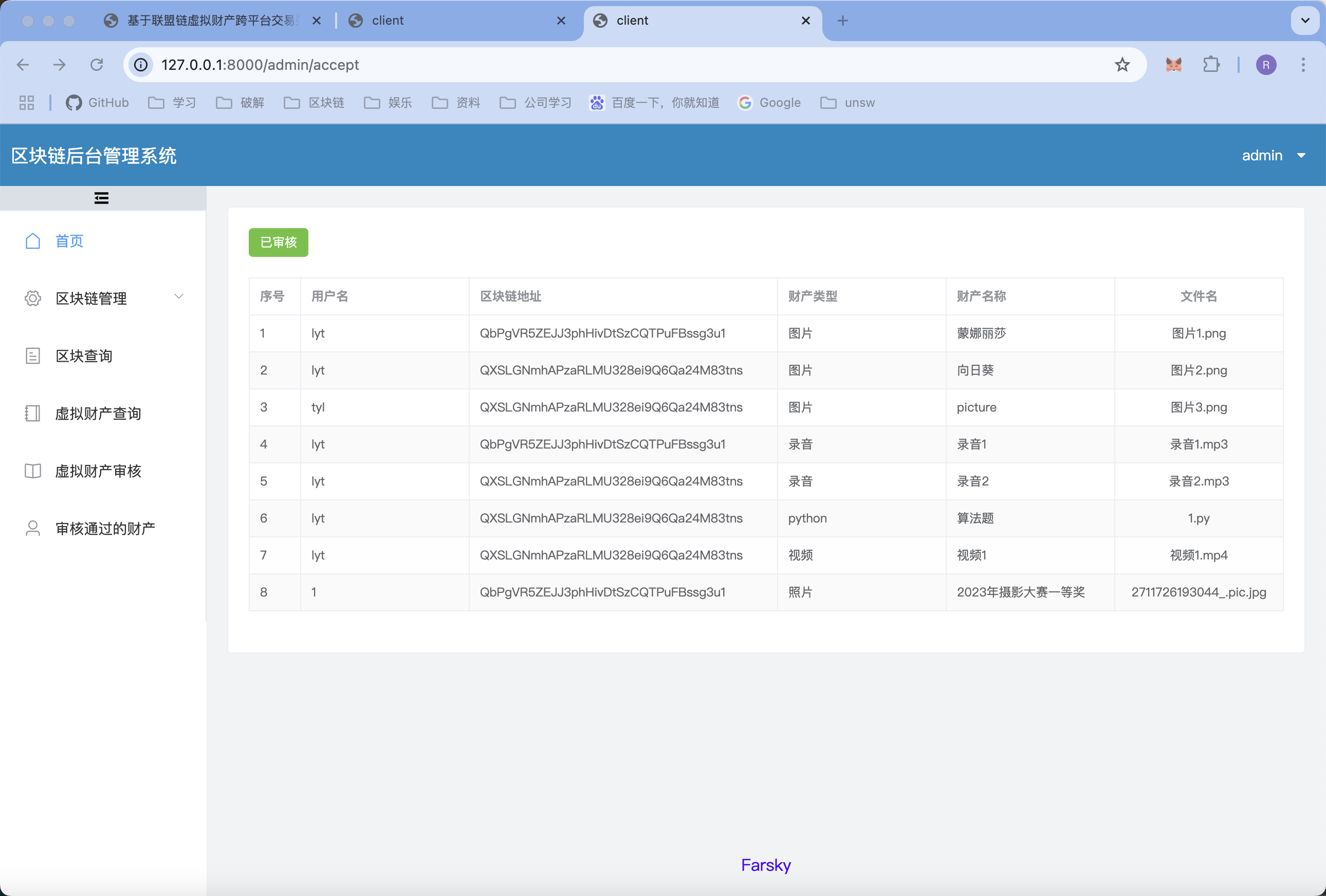This screenshot has height=896, width=1326.
Task: Open the admin user dropdown
Action: click(x=1274, y=155)
